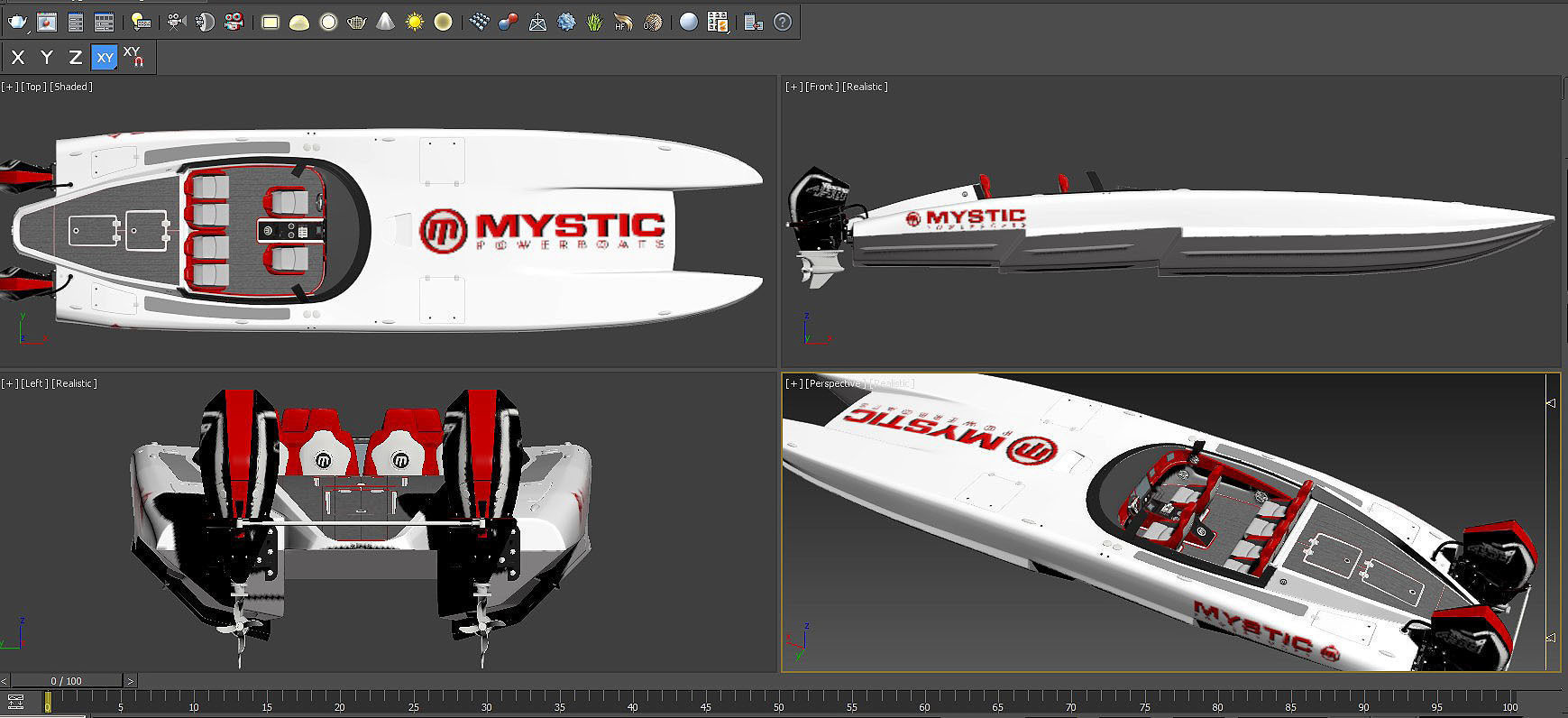
Task: Click the two-column list panel icon
Action: point(105,22)
